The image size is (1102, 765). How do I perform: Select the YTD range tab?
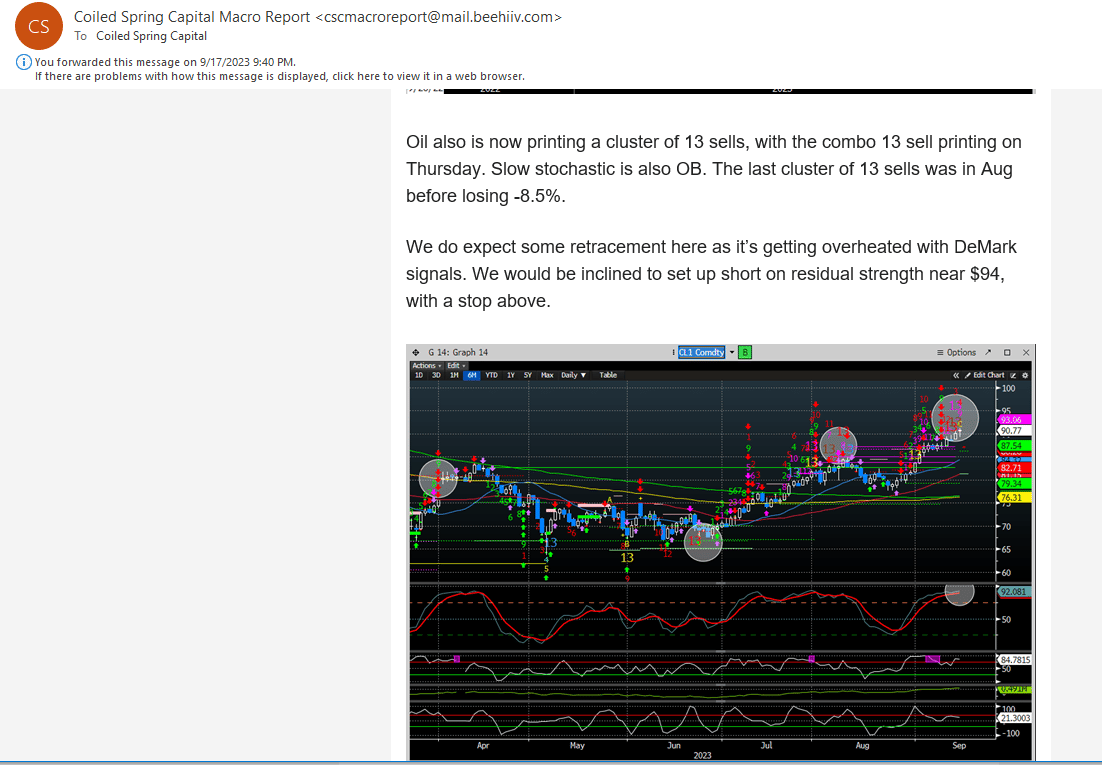[x=491, y=375]
